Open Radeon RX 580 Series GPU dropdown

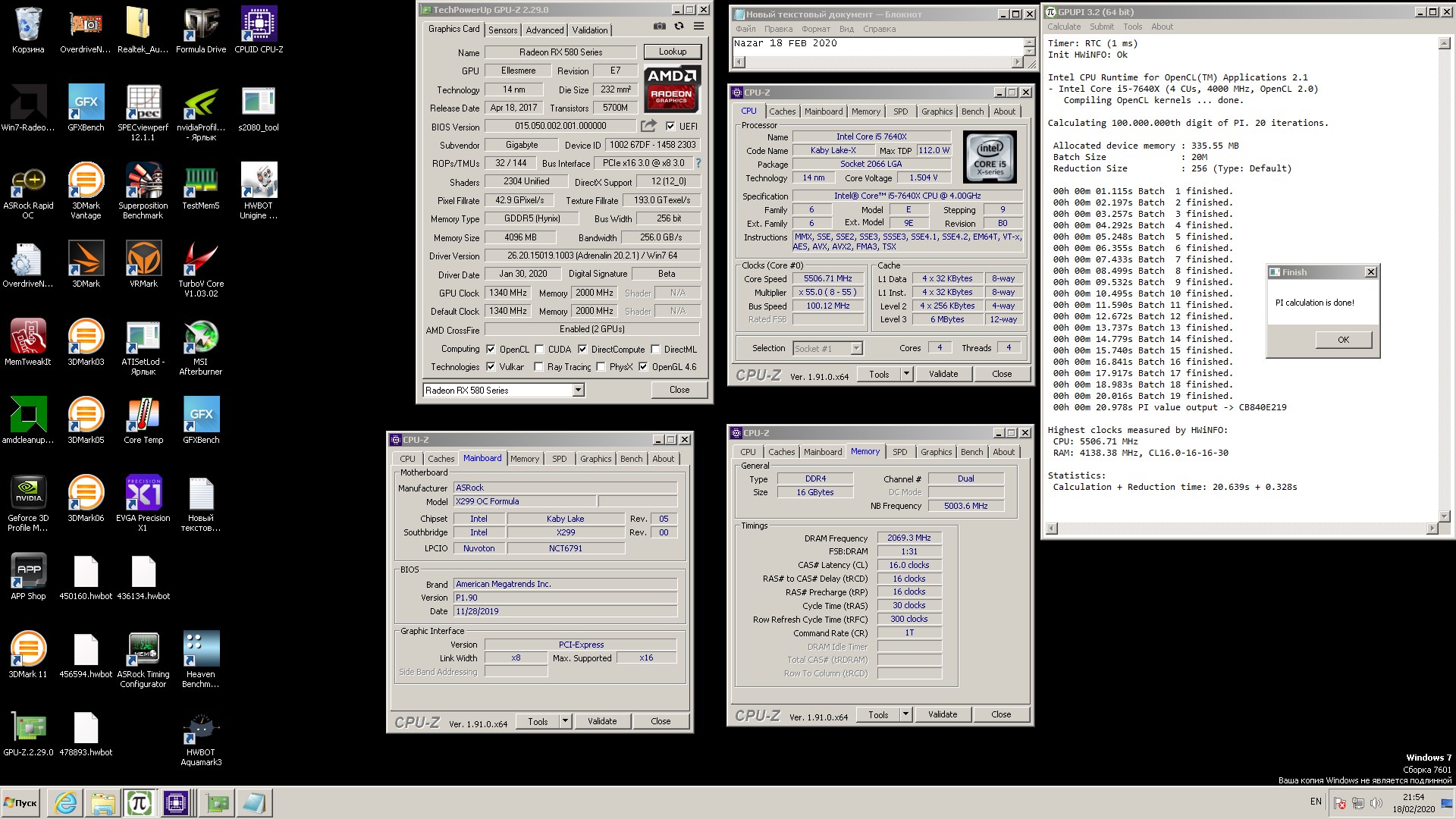click(504, 391)
